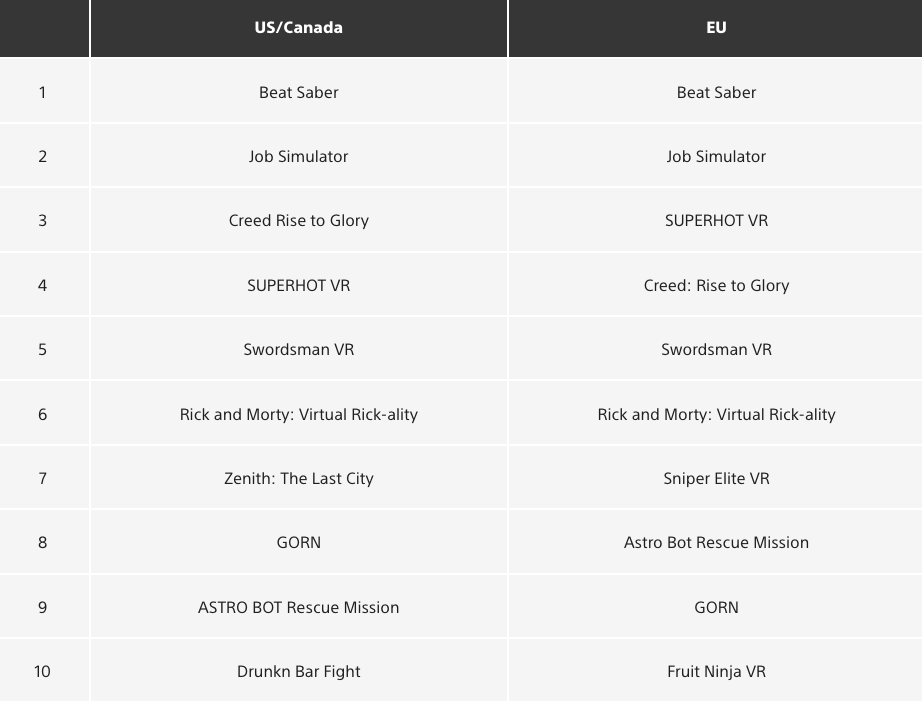Select Swordsman VR in US/Canada column
The height and width of the screenshot is (701, 922).
point(299,349)
